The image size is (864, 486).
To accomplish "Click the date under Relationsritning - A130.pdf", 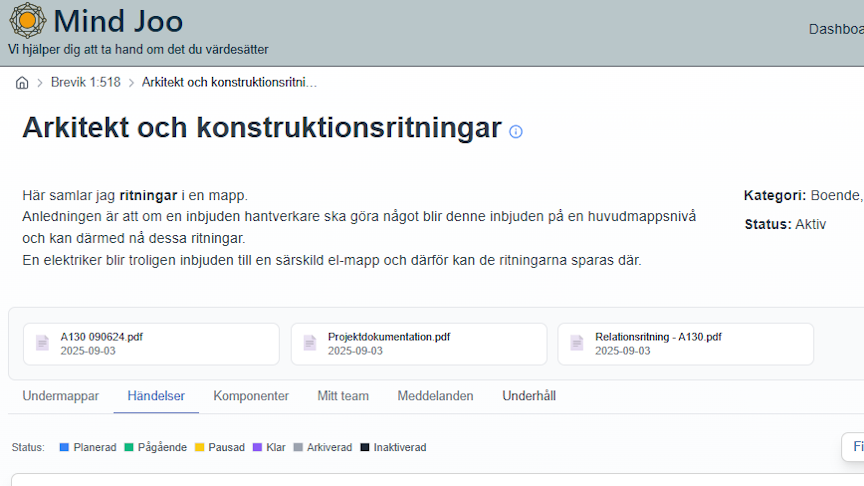I will tap(623, 351).
